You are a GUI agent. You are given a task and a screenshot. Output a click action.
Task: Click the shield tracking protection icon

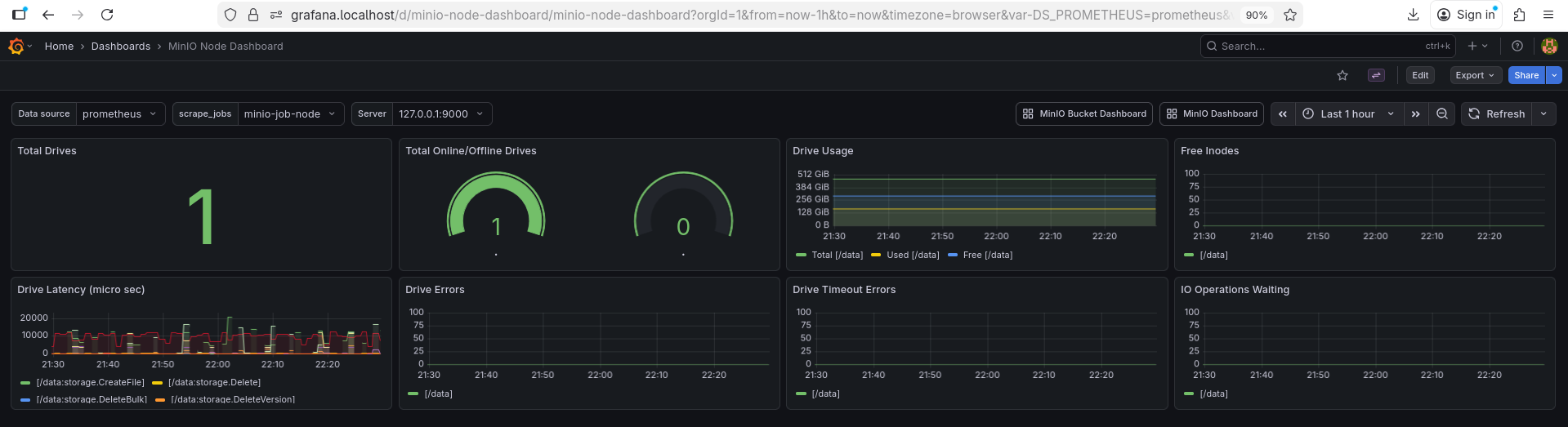coord(230,15)
